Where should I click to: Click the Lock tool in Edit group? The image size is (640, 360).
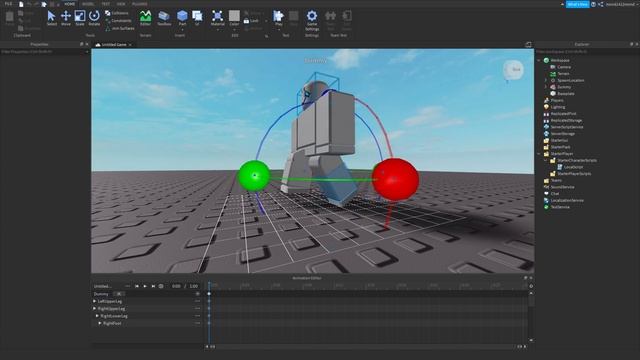[251, 20]
